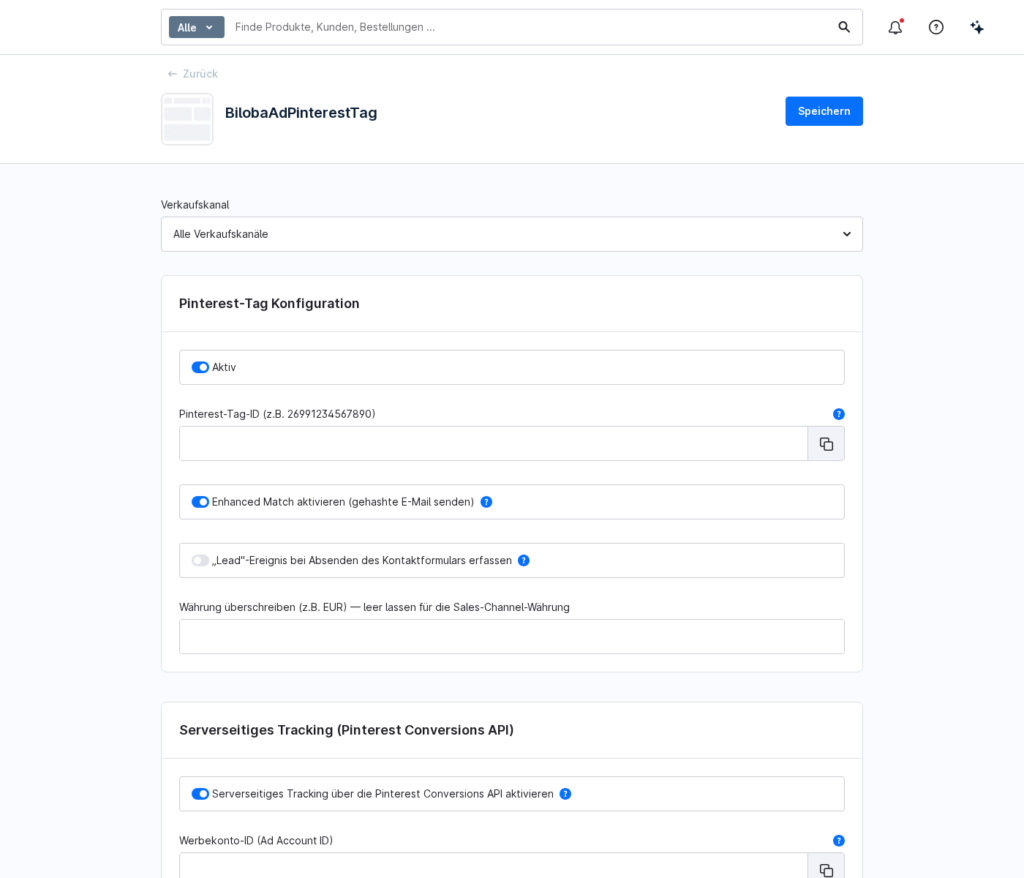Click the Pinterest-Tag Konfiguration heading
This screenshot has width=1024, height=878.
(x=269, y=304)
